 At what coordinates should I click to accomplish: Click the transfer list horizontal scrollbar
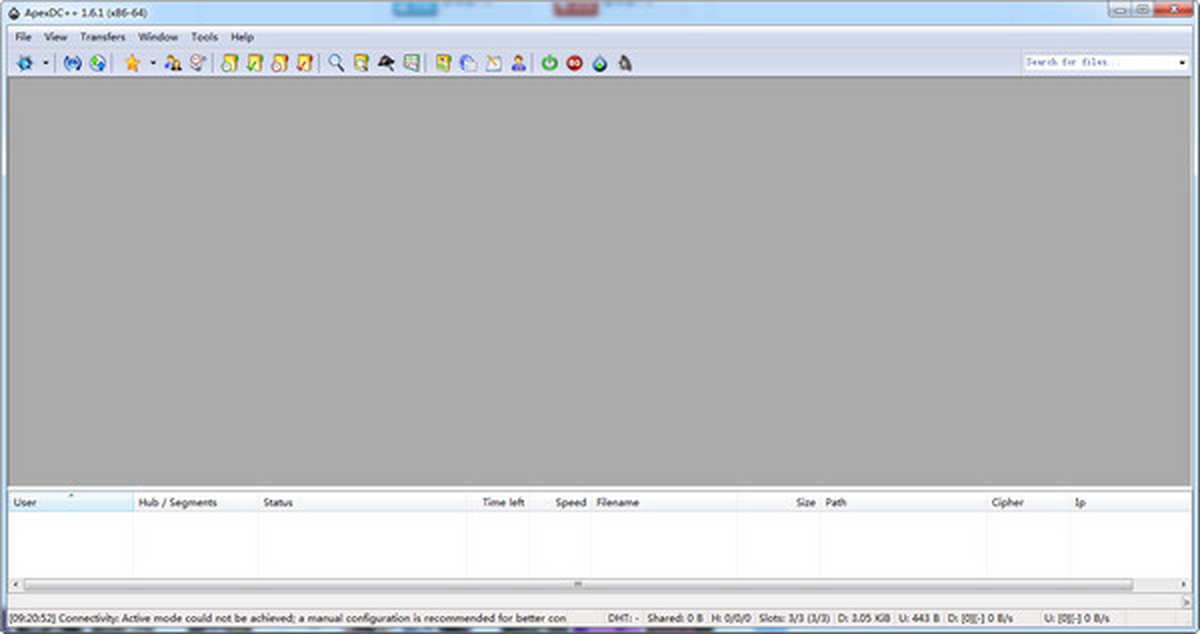click(x=577, y=584)
